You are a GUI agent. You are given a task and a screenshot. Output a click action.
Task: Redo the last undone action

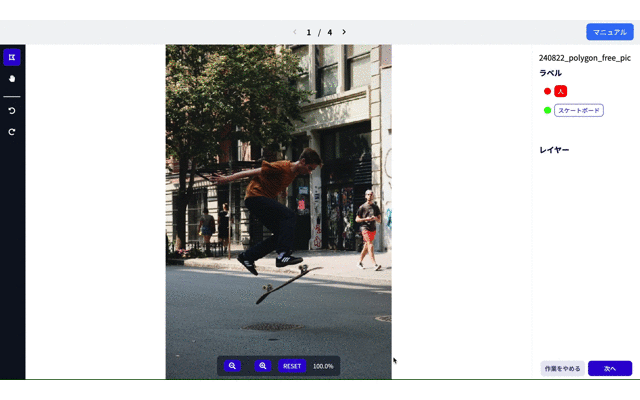point(12,132)
